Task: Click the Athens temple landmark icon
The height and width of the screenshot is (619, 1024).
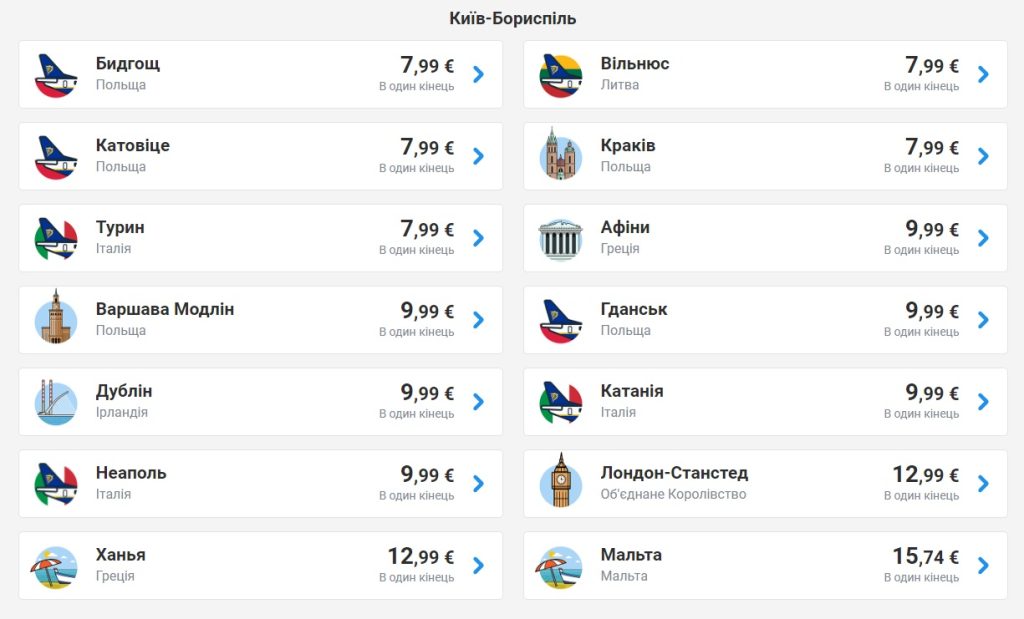Action: click(x=561, y=239)
